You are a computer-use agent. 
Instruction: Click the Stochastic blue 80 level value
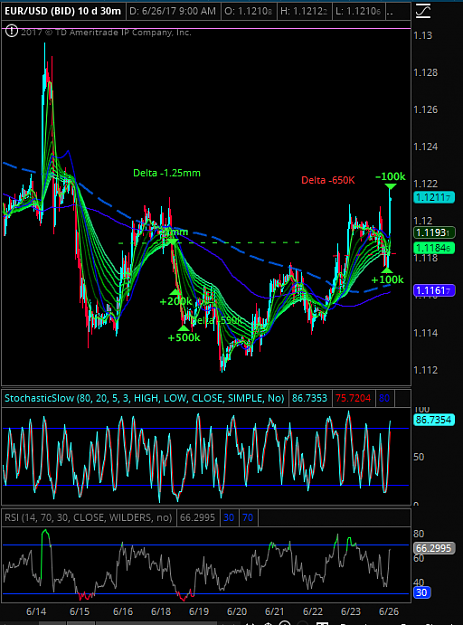(385, 398)
